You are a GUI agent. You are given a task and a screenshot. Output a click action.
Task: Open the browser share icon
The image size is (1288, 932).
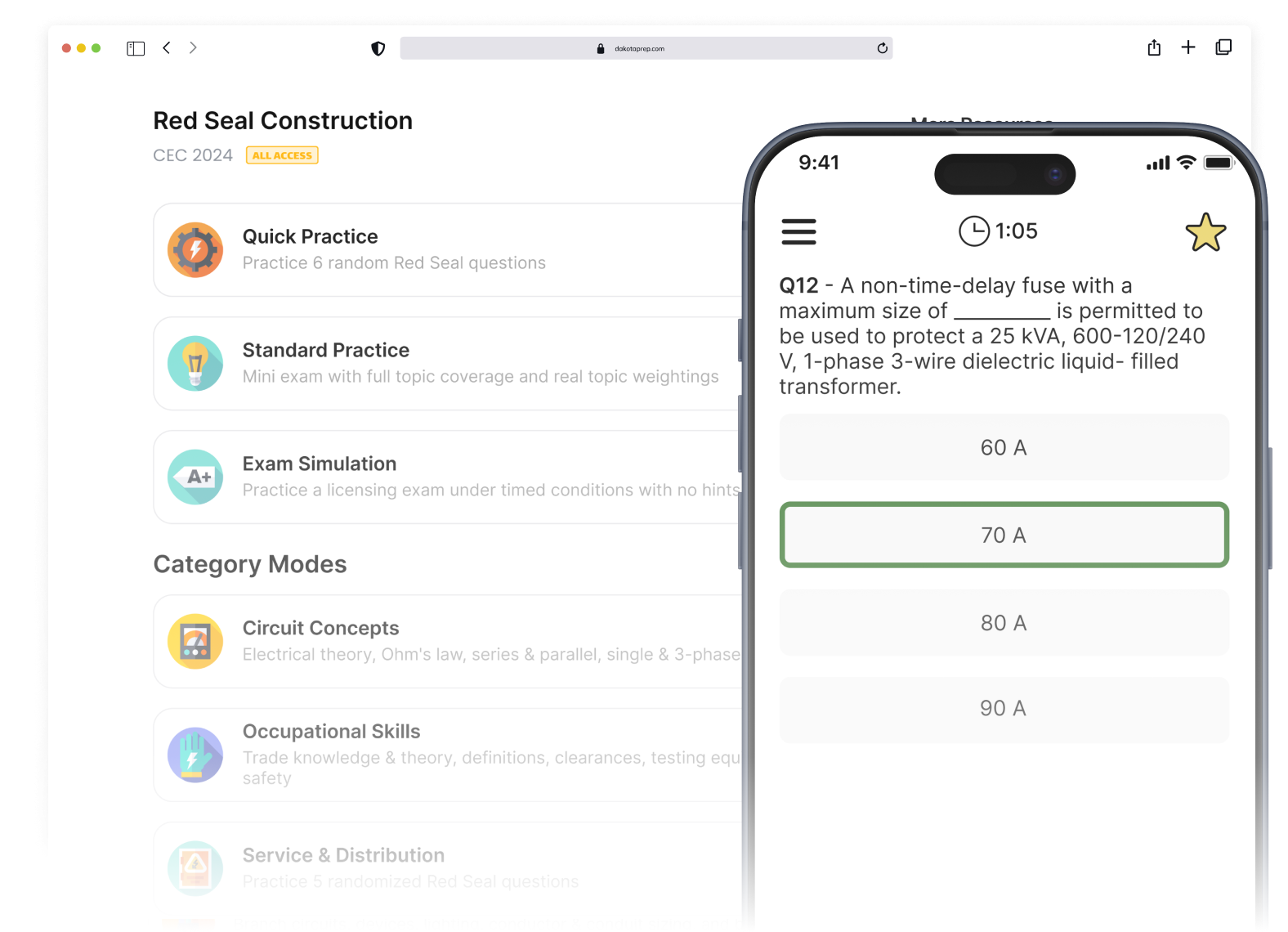click(x=1154, y=47)
